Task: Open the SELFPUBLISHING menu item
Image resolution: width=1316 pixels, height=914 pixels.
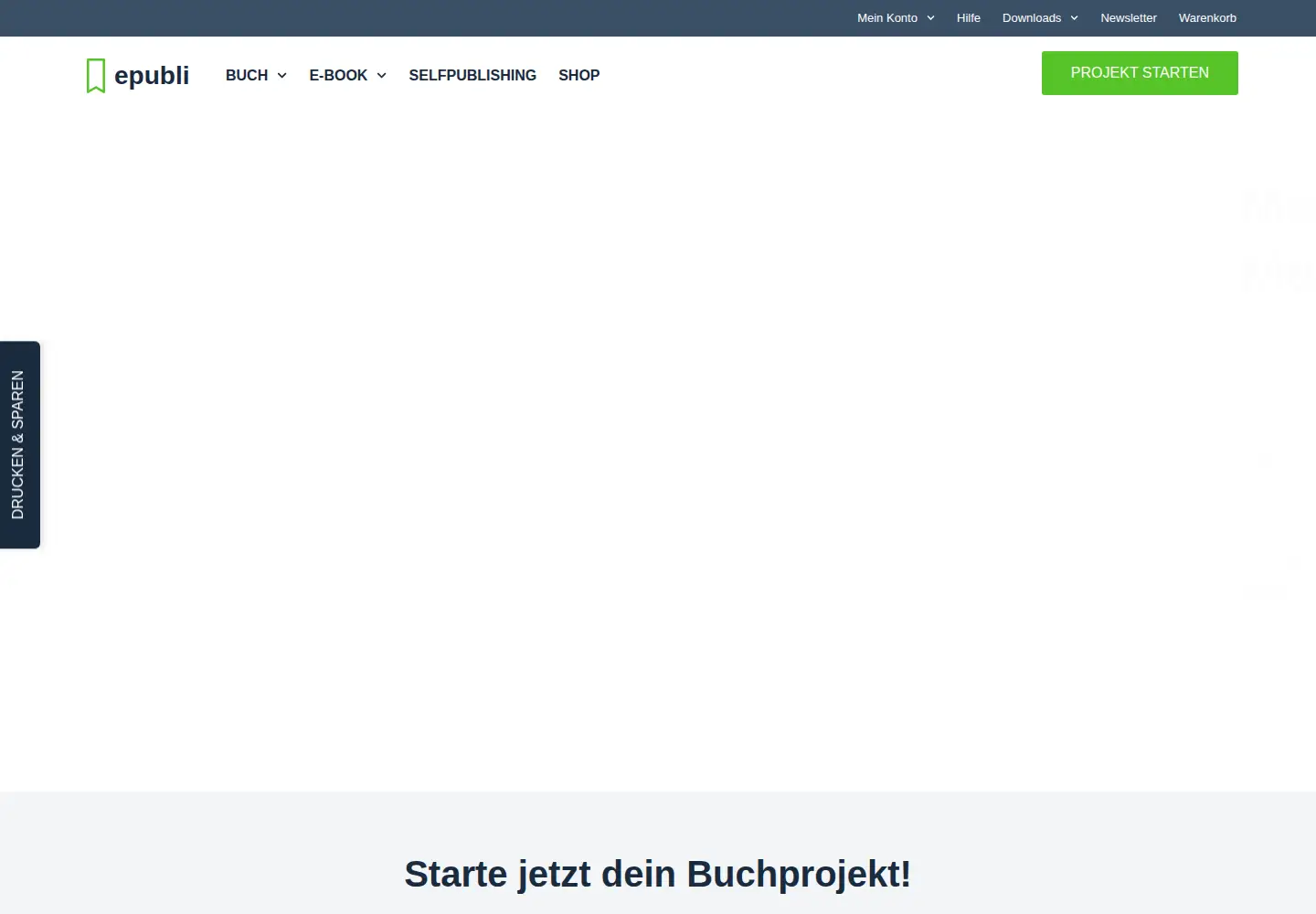Action: (472, 75)
